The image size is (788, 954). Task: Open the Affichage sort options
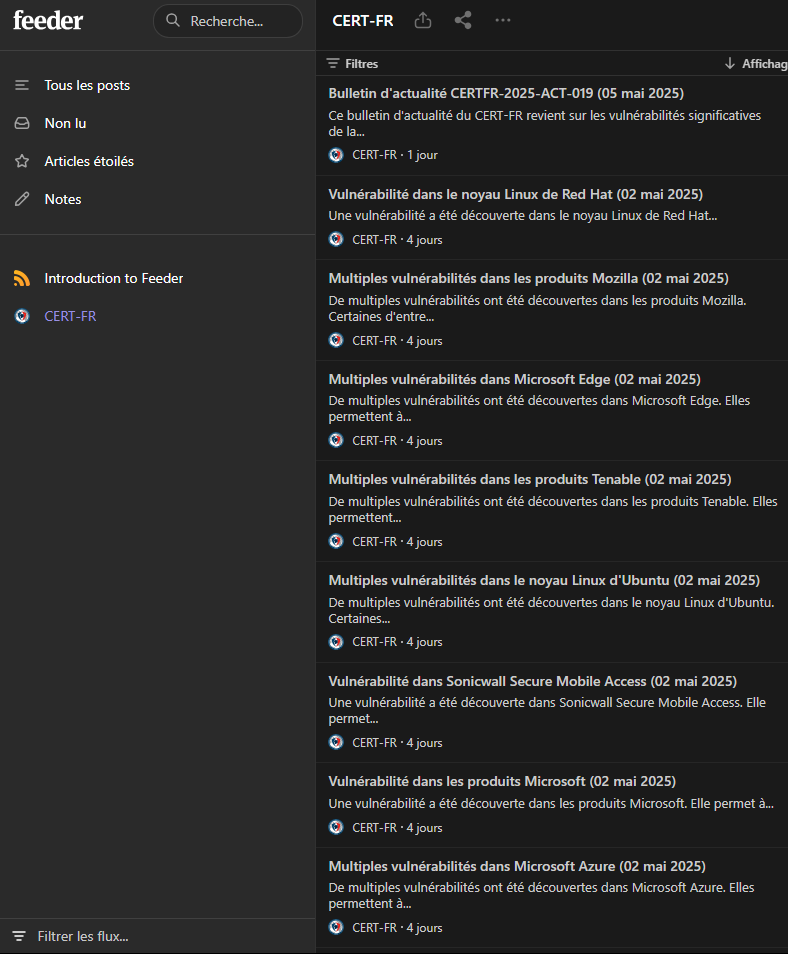[757, 63]
